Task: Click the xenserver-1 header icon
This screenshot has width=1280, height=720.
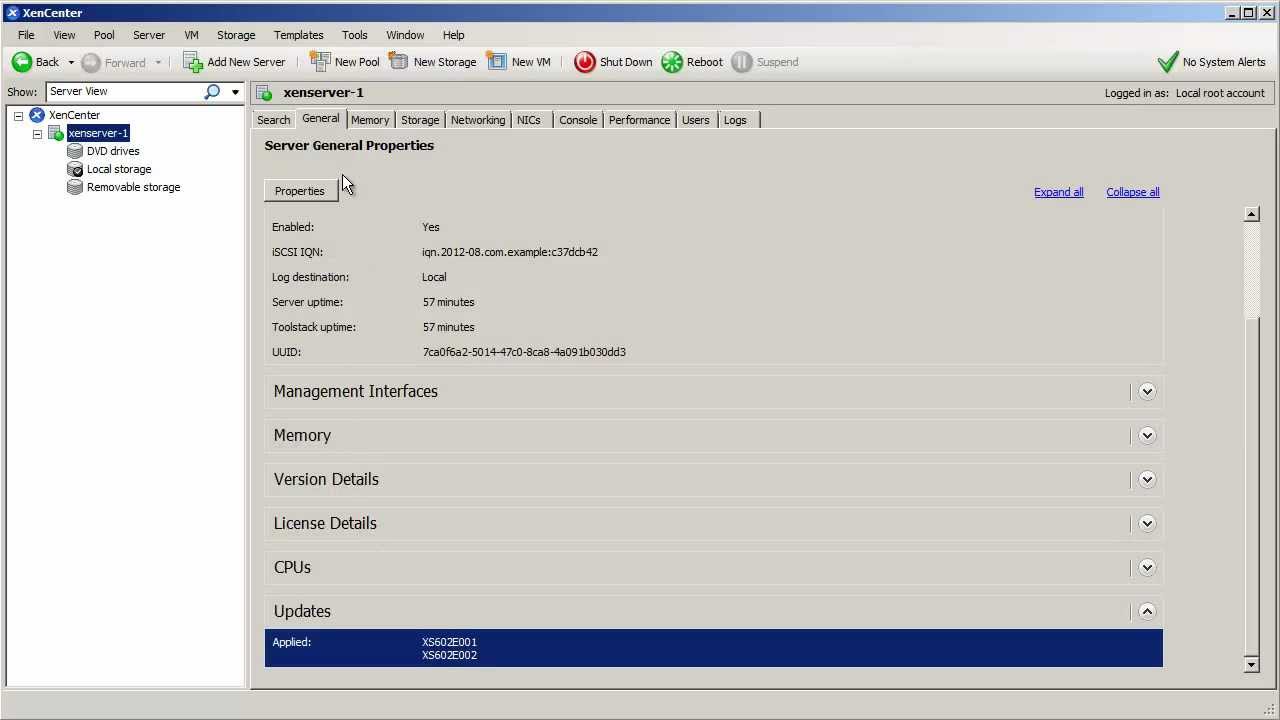Action: click(264, 93)
